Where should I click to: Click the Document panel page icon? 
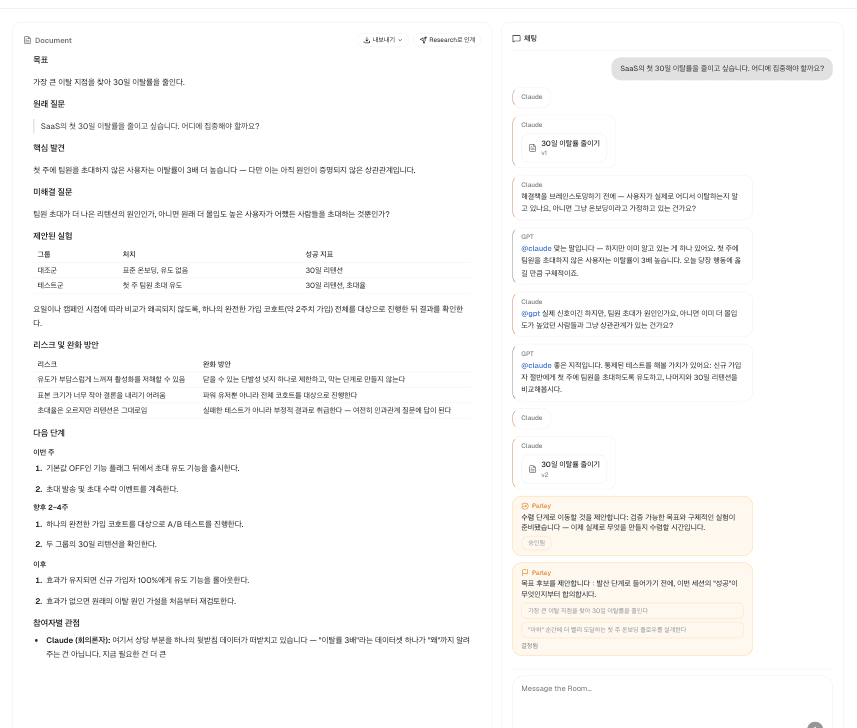click(27, 40)
